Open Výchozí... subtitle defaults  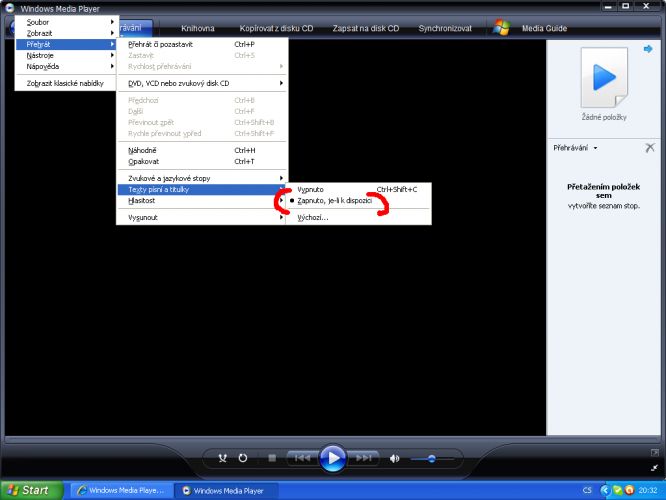pos(359,218)
